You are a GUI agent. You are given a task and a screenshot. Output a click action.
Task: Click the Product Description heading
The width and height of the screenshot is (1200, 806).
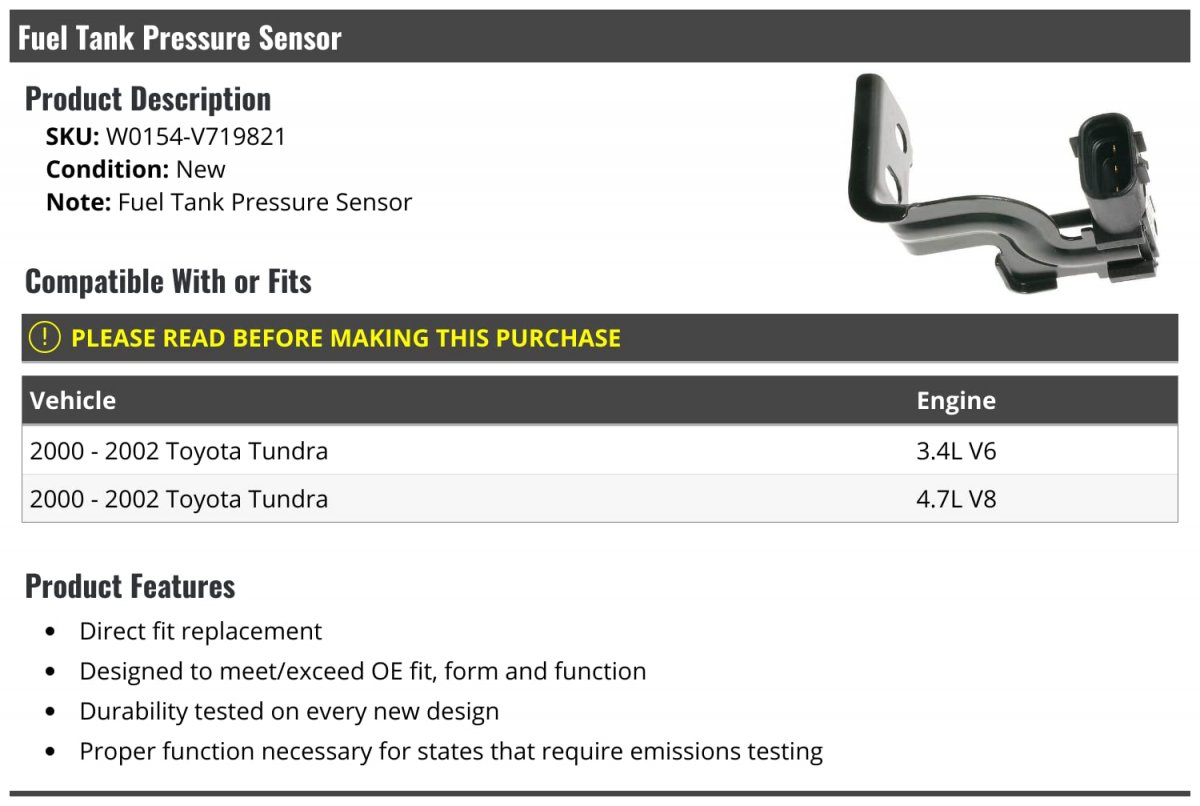tap(148, 99)
